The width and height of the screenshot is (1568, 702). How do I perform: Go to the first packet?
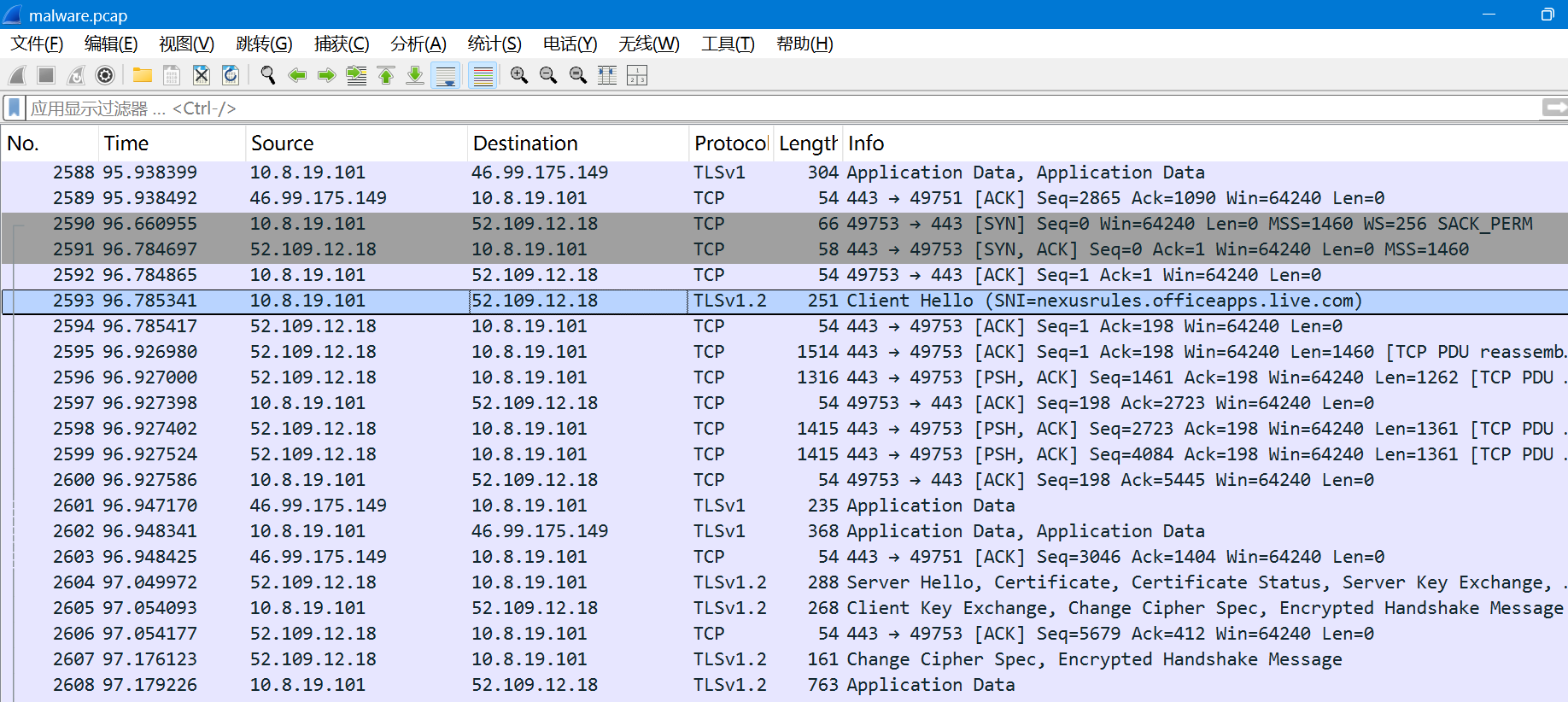pos(386,75)
